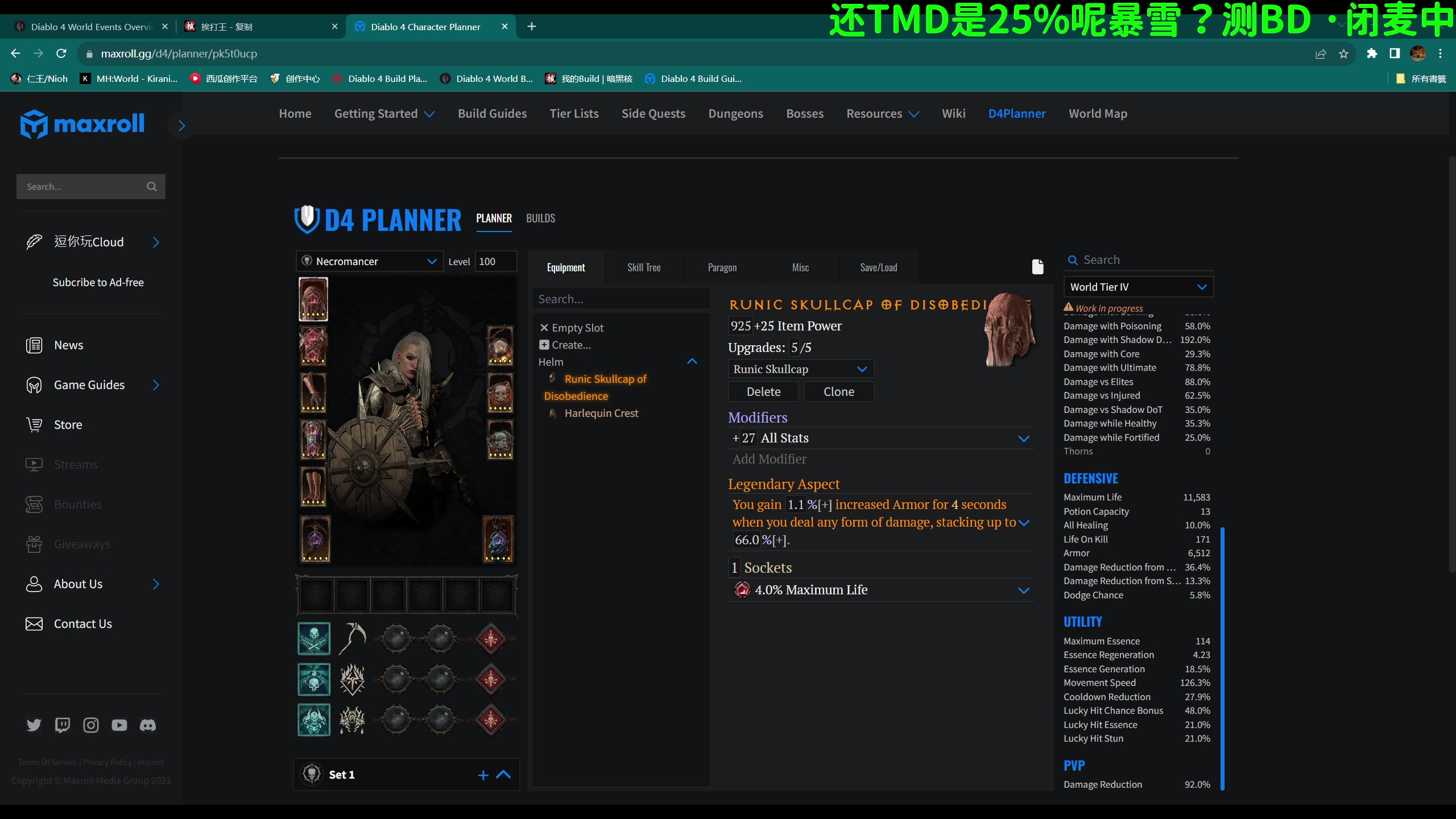The width and height of the screenshot is (1456, 819).
Task: Switch to Diablo 4 World Events browser tab
Action: click(91, 27)
